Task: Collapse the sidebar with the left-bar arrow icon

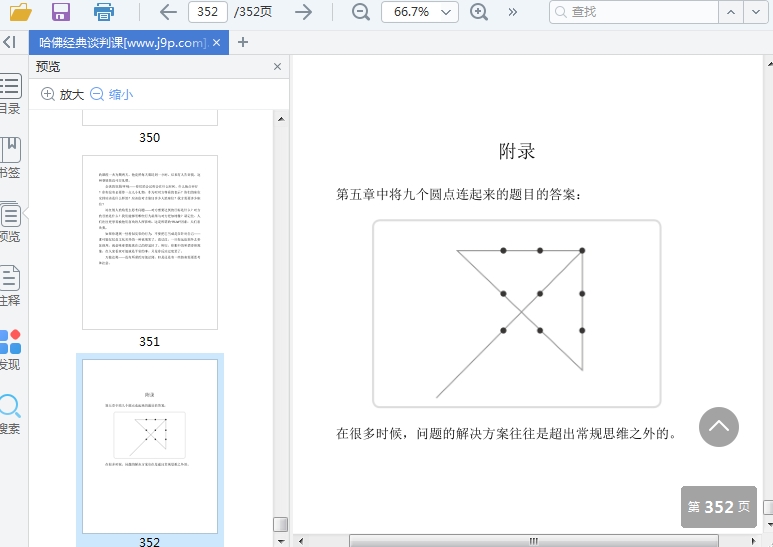Action: (10, 42)
